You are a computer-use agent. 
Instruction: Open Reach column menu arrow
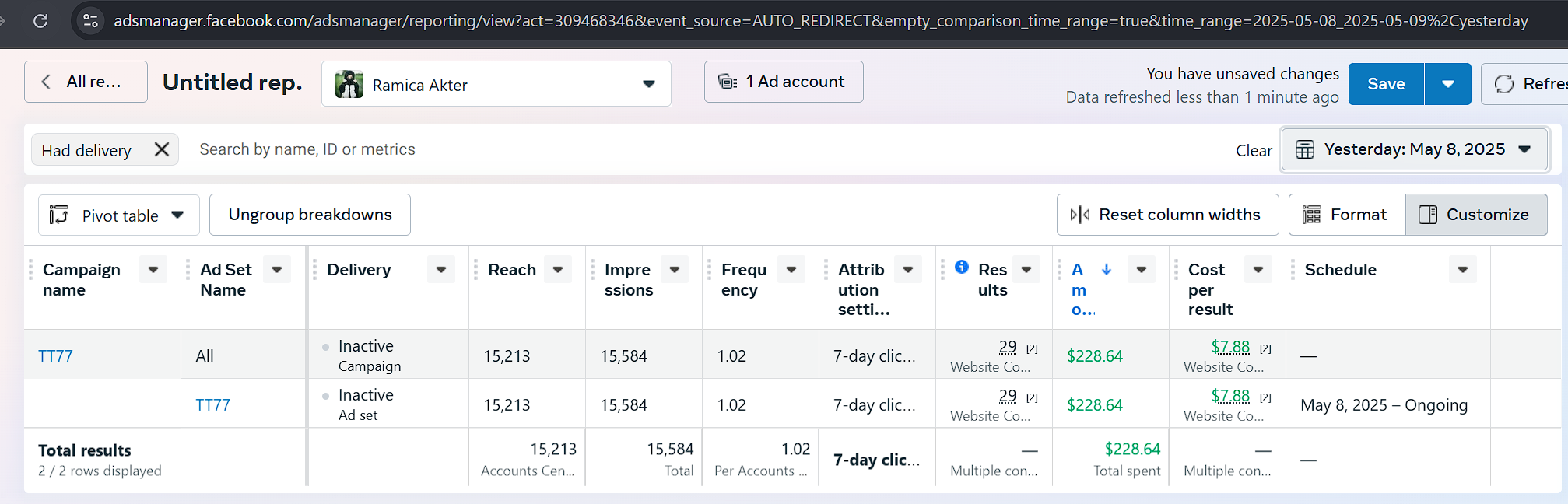coord(558,270)
